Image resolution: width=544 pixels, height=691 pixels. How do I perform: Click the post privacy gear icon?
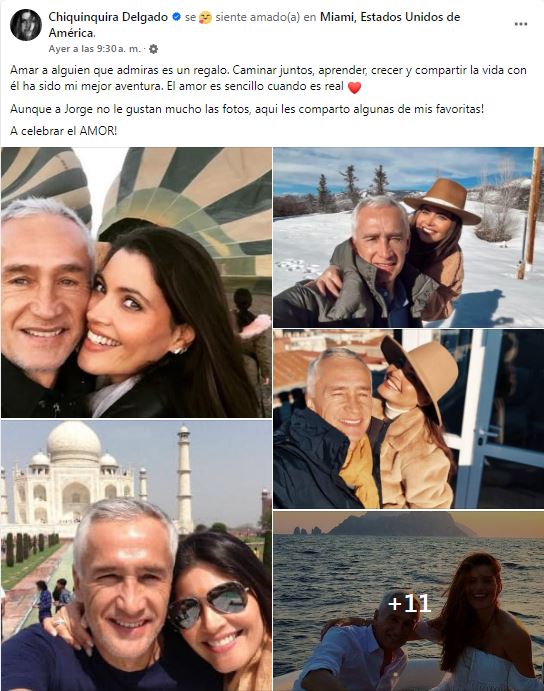153,49
